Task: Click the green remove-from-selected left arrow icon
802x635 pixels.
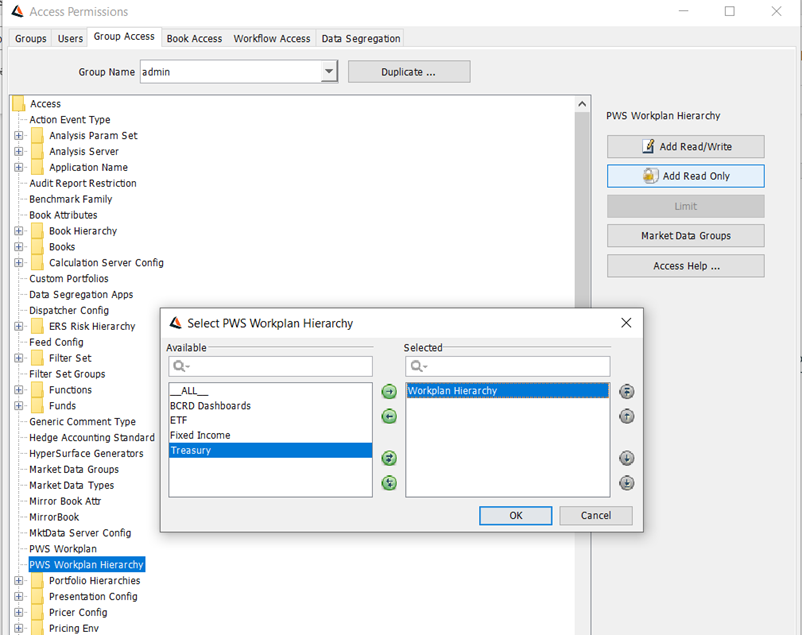Action: tap(389, 417)
